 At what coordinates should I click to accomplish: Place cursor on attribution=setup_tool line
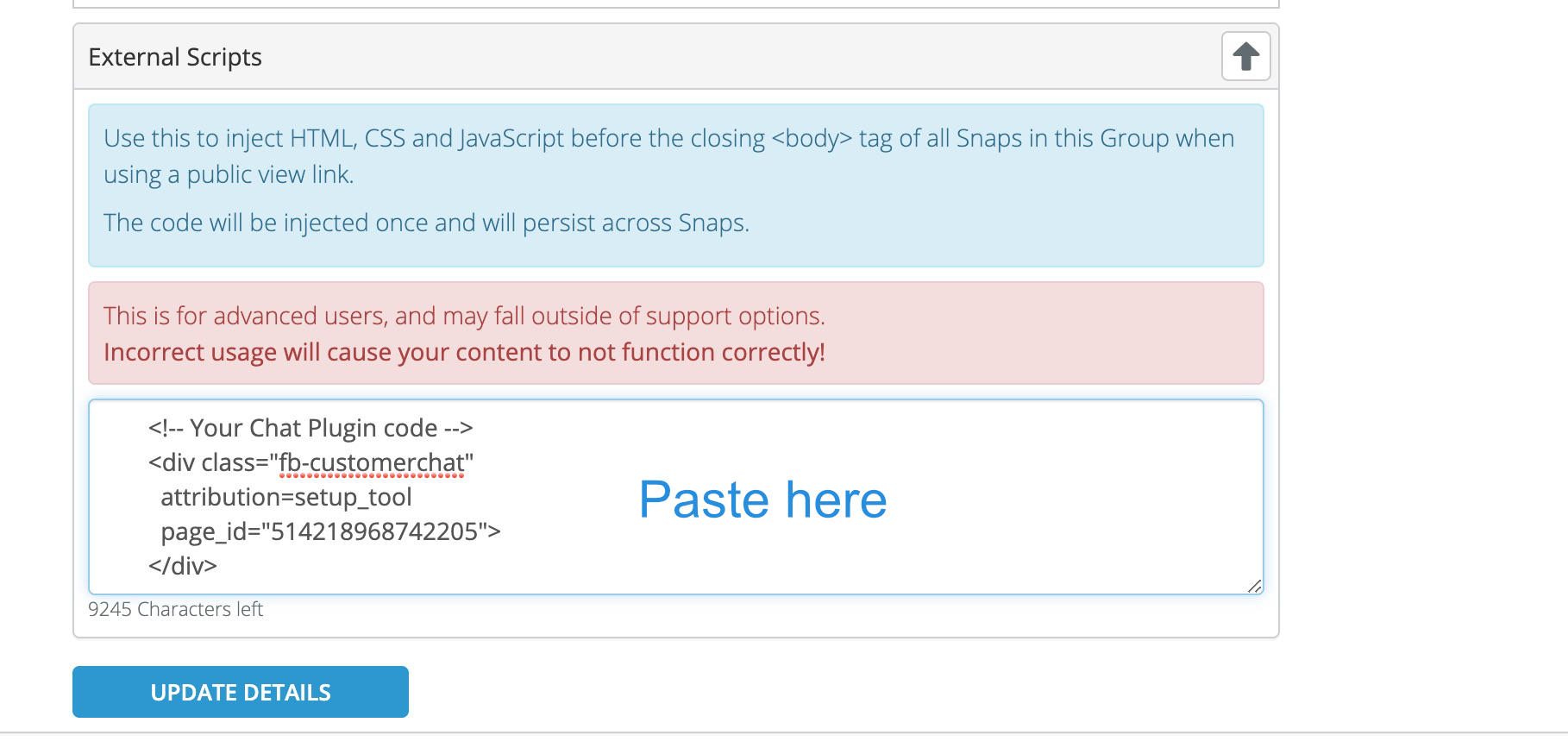point(286,497)
